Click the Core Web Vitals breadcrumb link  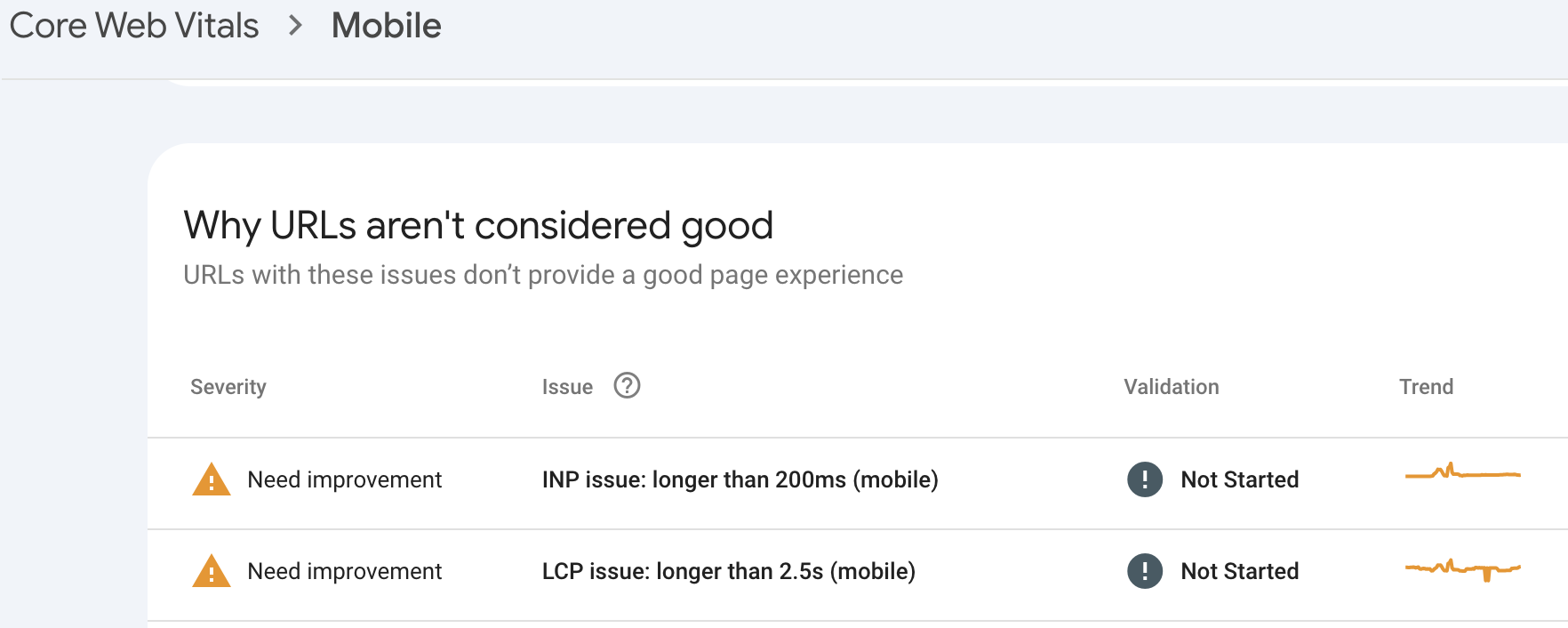[134, 26]
